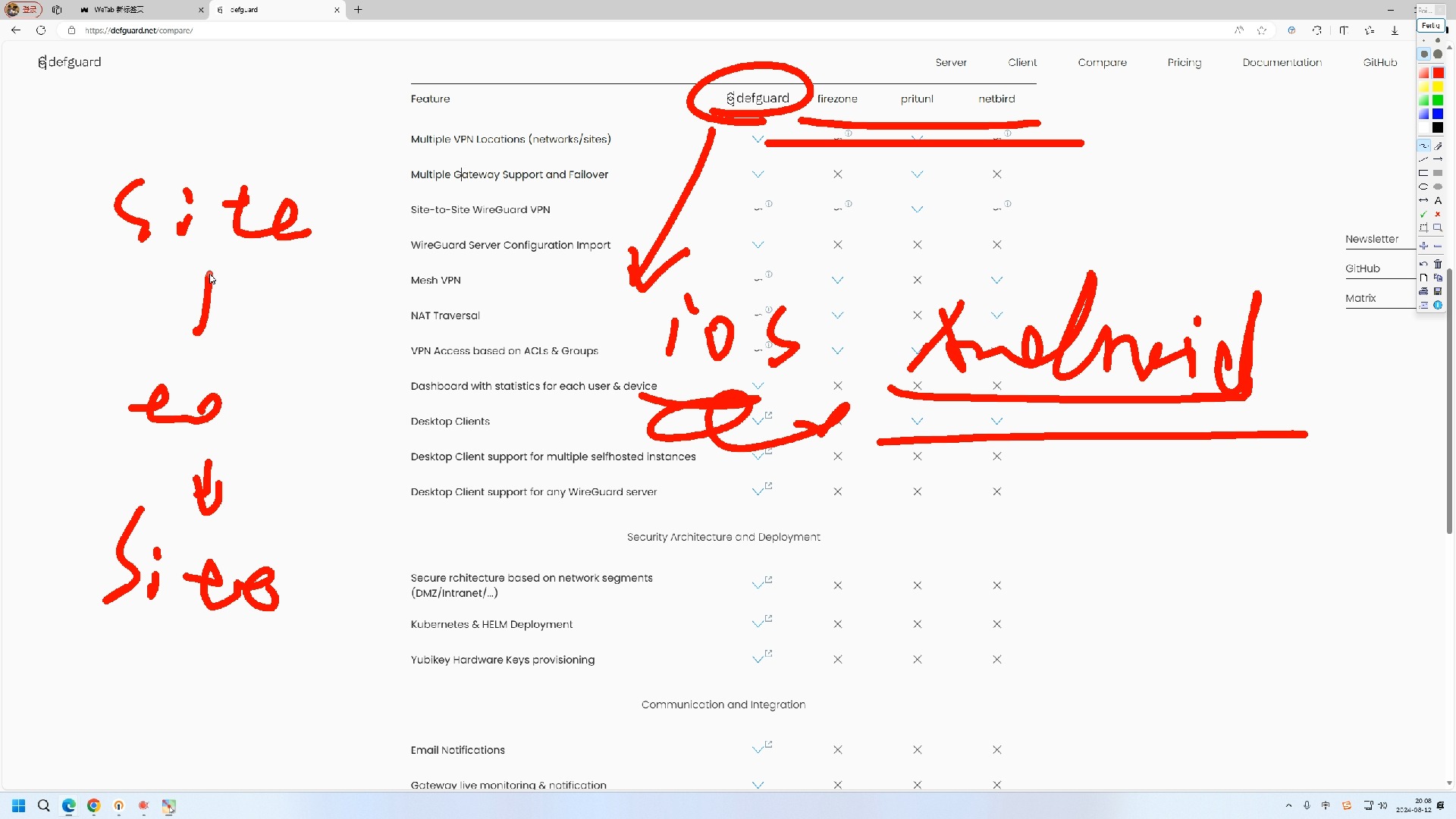Open the Pricing page in navigation
The width and height of the screenshot is (1456, 819).
1184,62
